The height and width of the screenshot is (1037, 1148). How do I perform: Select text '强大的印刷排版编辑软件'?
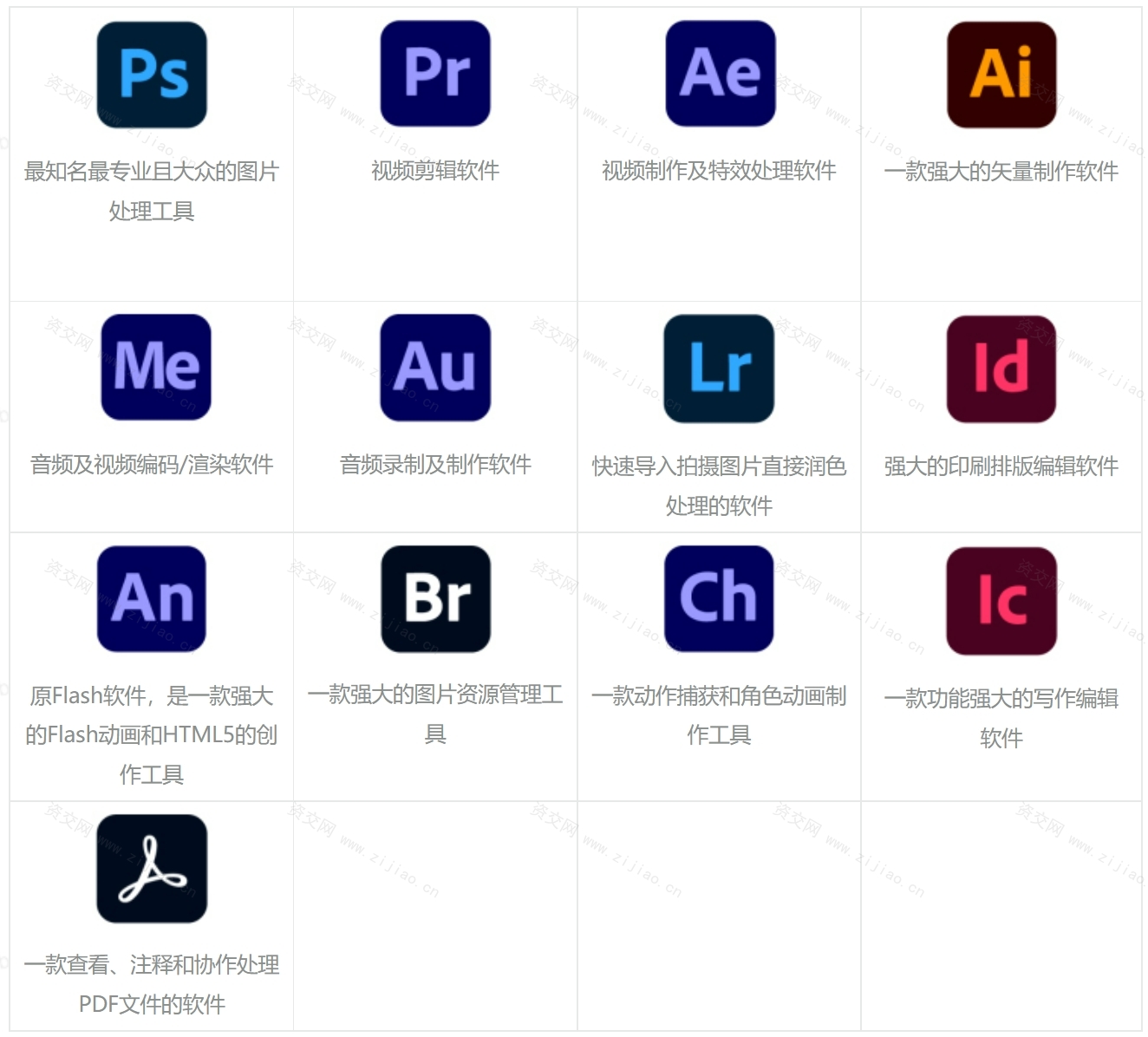tap(1001, 466)
